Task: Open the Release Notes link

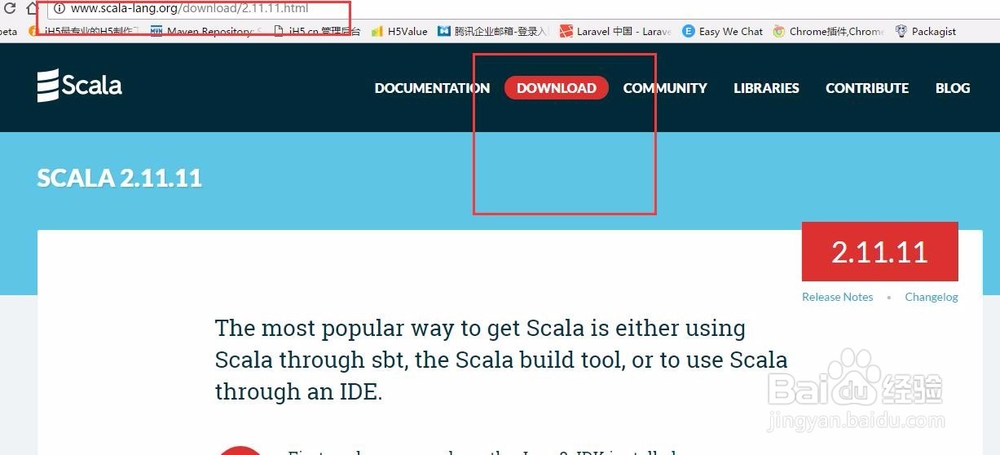Action: click(837, 297)
